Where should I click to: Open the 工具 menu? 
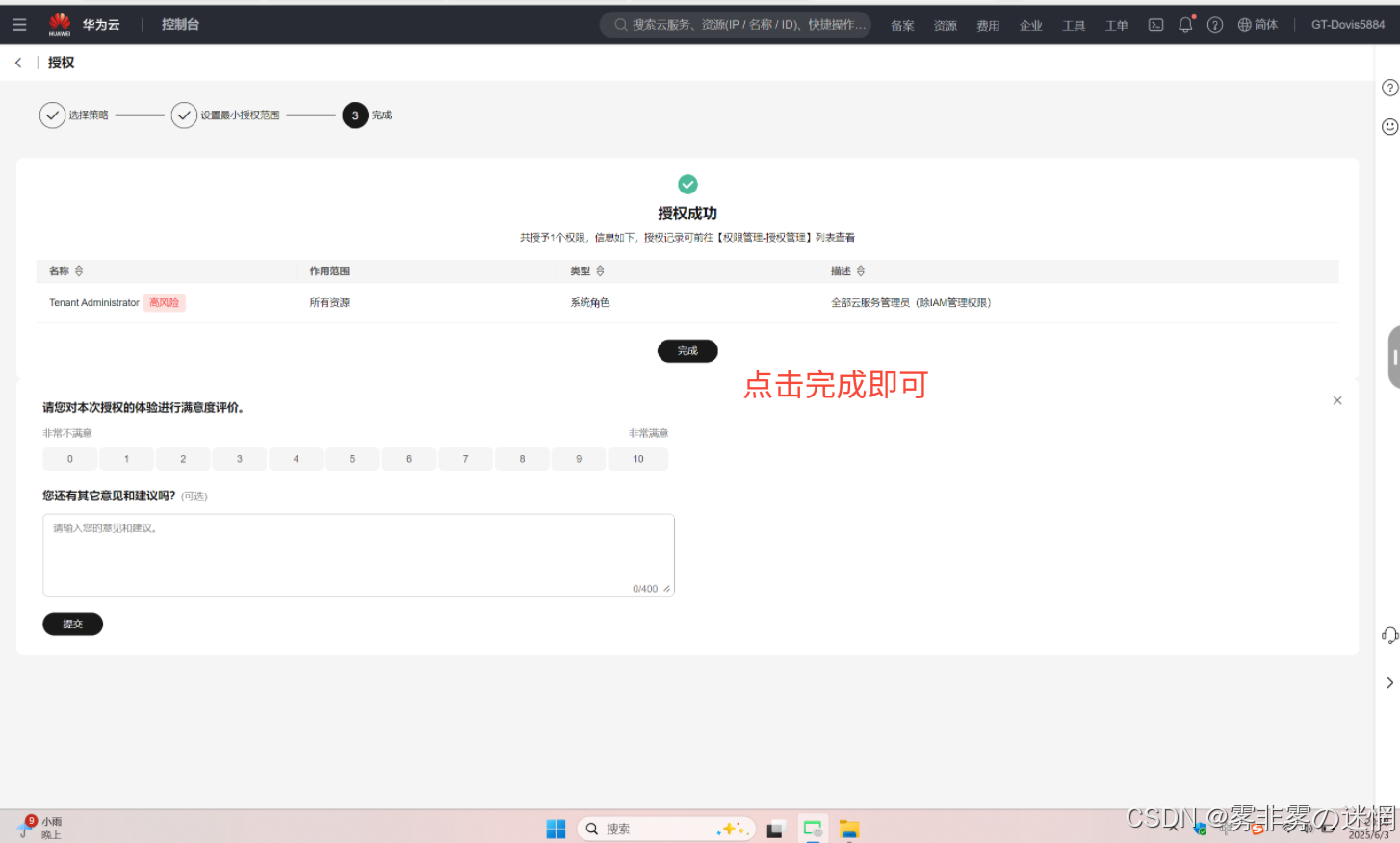click(x=1074, y=26)
